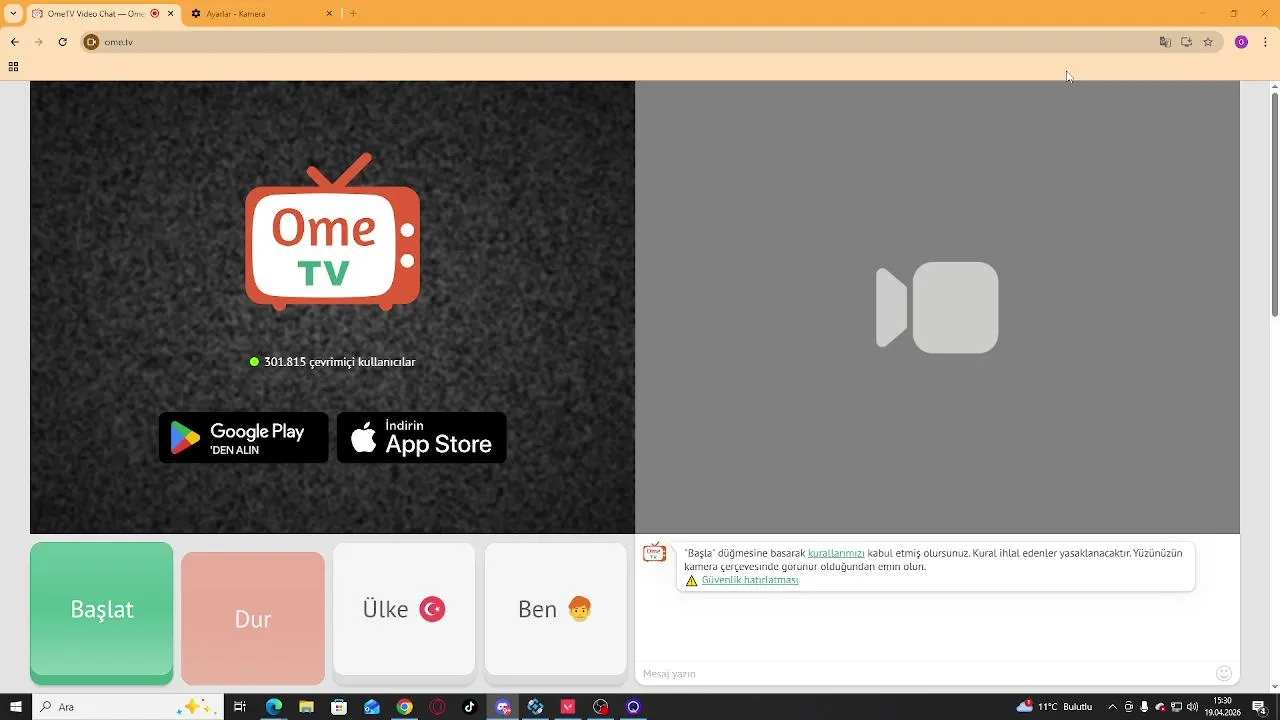The image size is (1280, 720).
Task: Open the notification center icon
Action: tap(1259, 707)
